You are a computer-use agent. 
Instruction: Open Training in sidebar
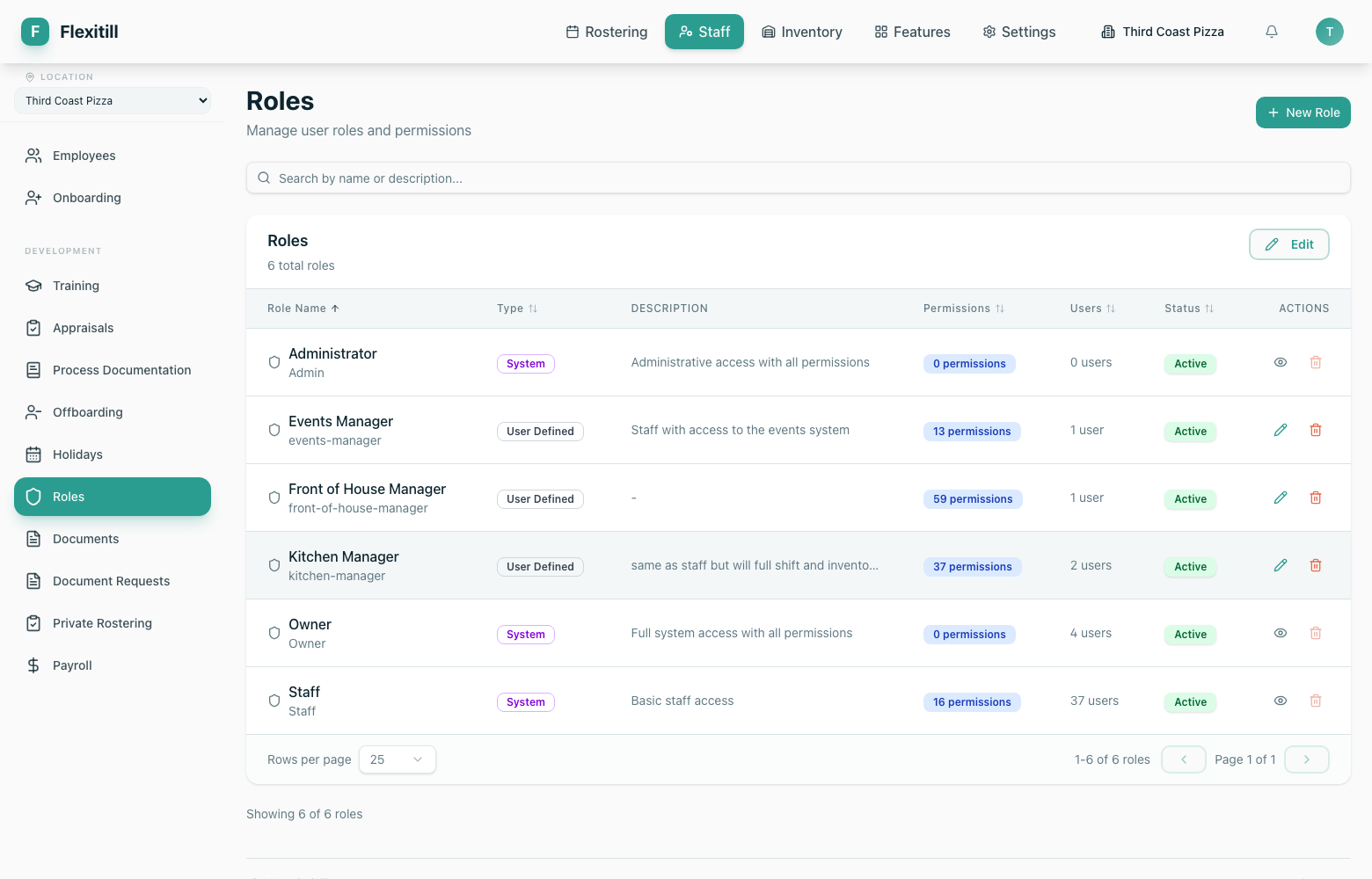(x=113, y=286)
